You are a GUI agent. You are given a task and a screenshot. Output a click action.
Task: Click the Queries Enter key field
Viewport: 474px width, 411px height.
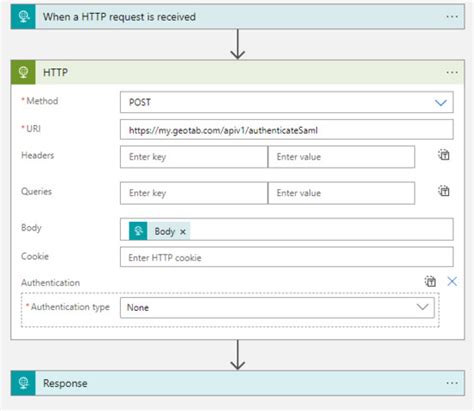coord(194,193)
